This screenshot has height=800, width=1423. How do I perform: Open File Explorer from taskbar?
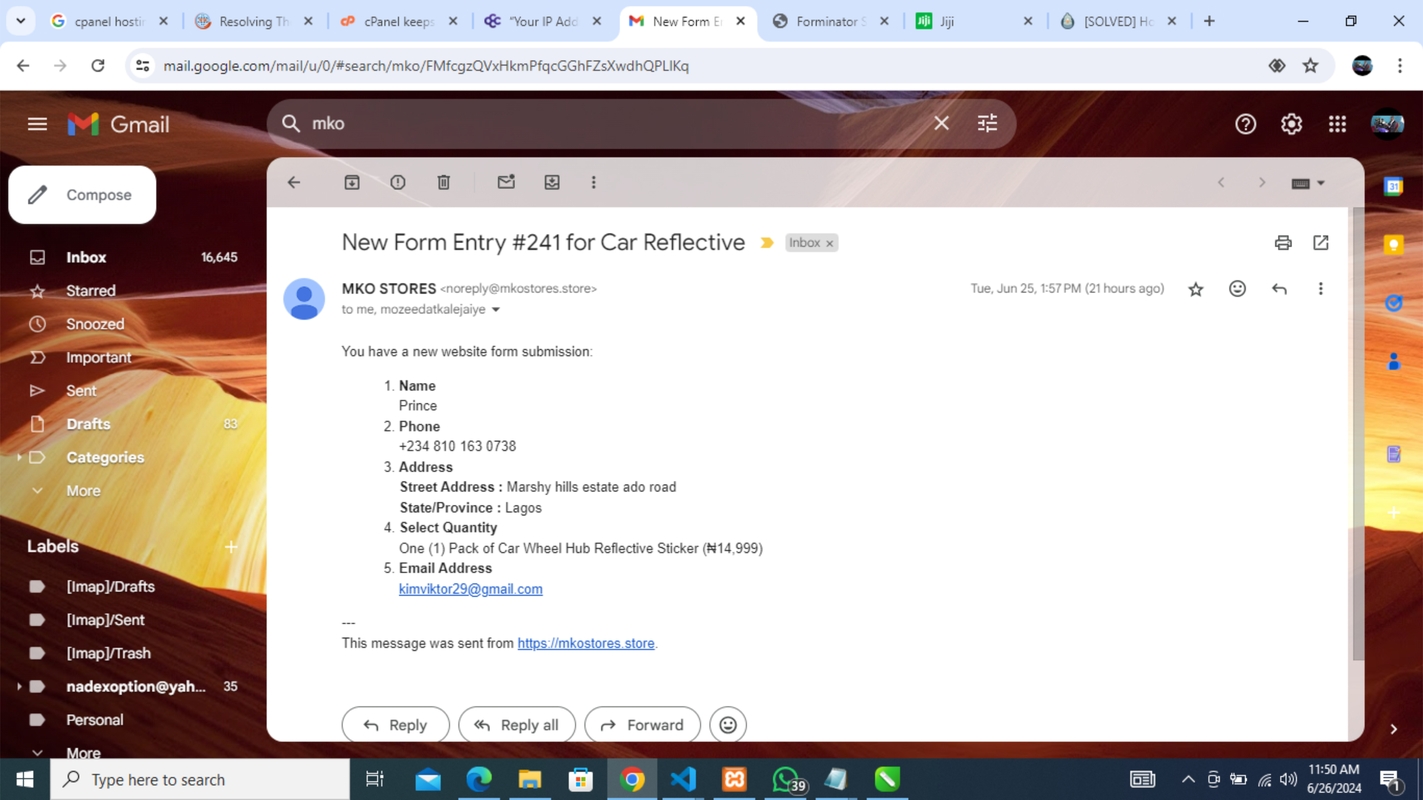[530, 780]
